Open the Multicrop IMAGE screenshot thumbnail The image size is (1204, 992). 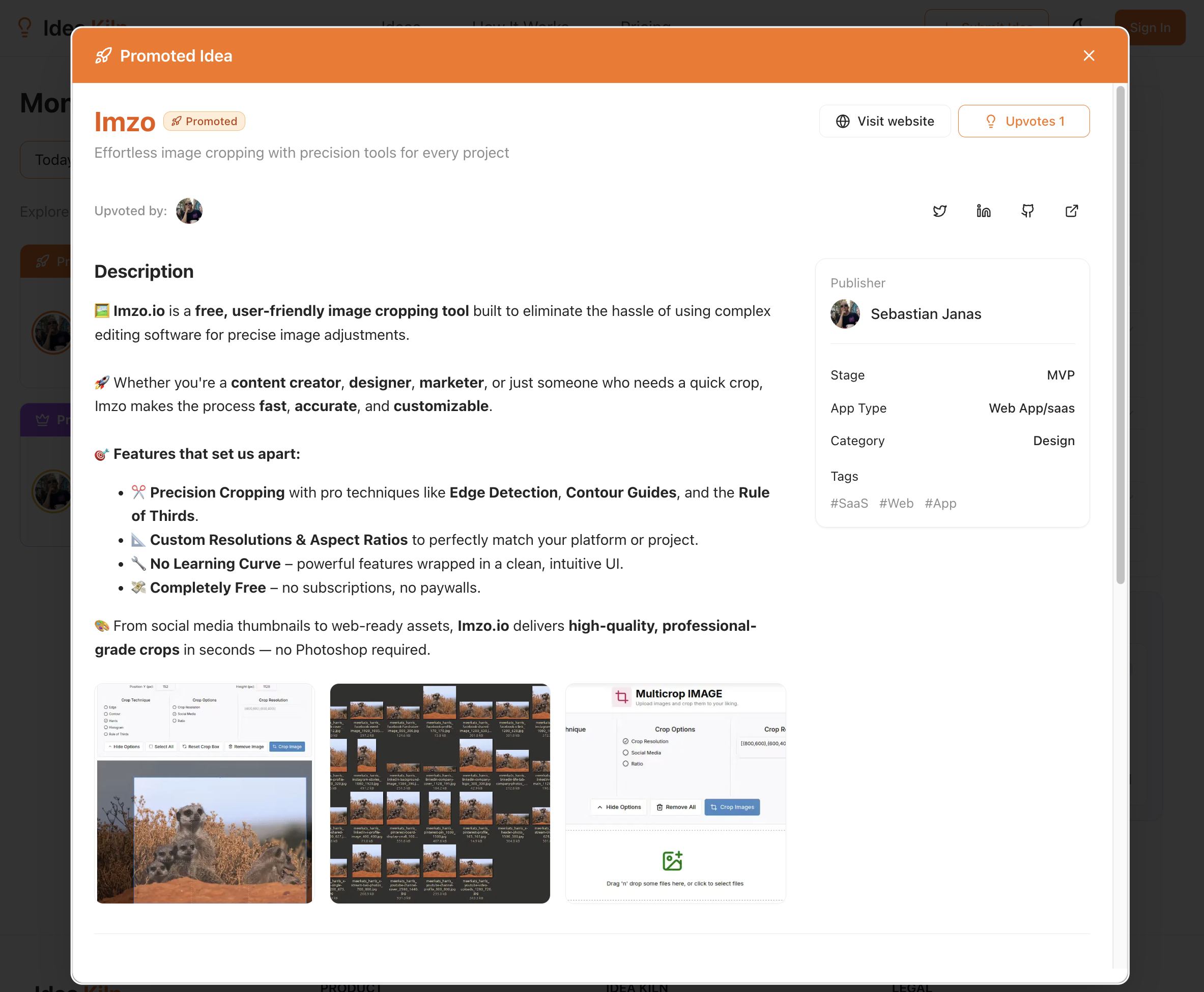675,793
